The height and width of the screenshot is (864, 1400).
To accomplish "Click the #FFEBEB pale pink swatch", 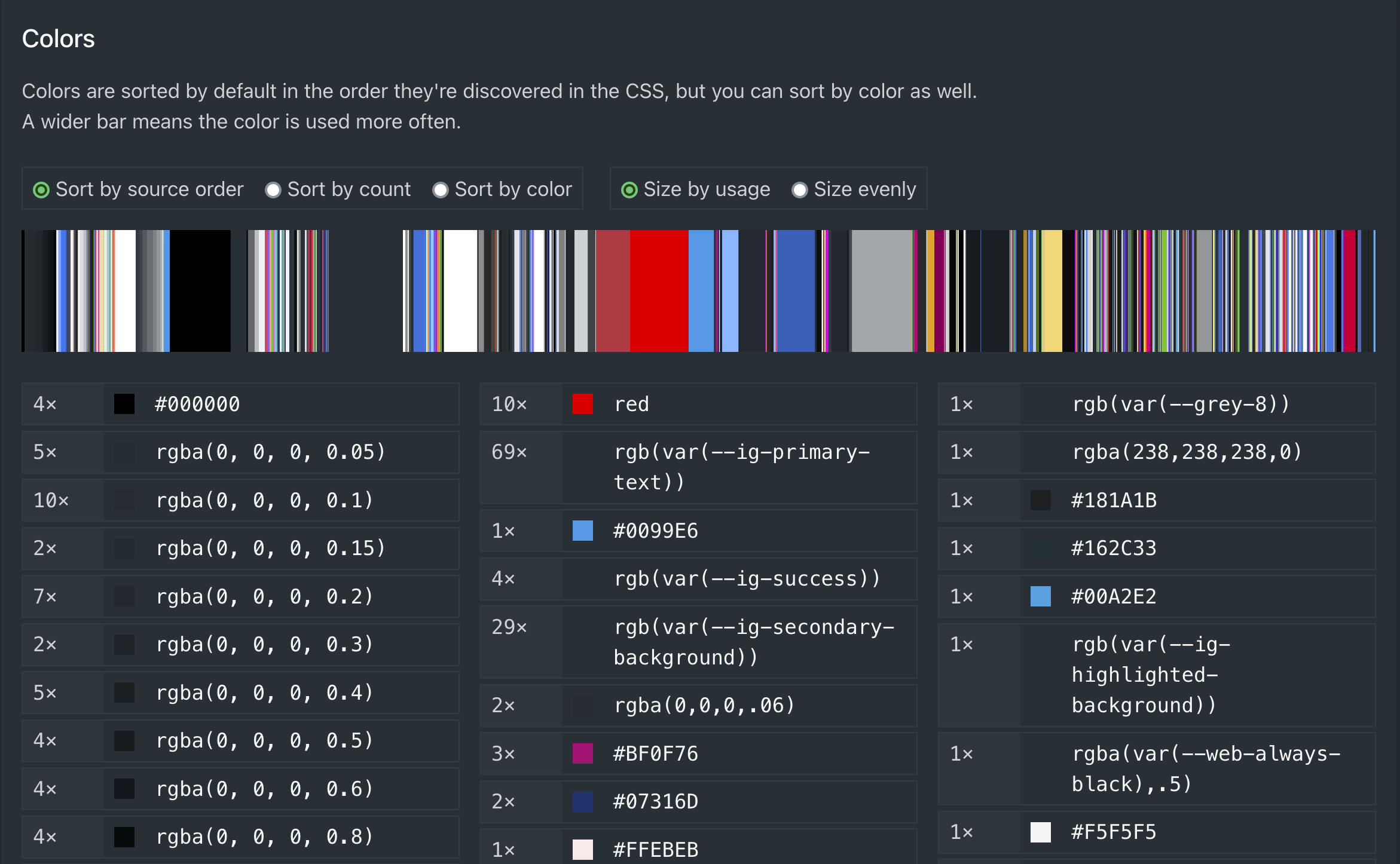I will click(582, 848).
